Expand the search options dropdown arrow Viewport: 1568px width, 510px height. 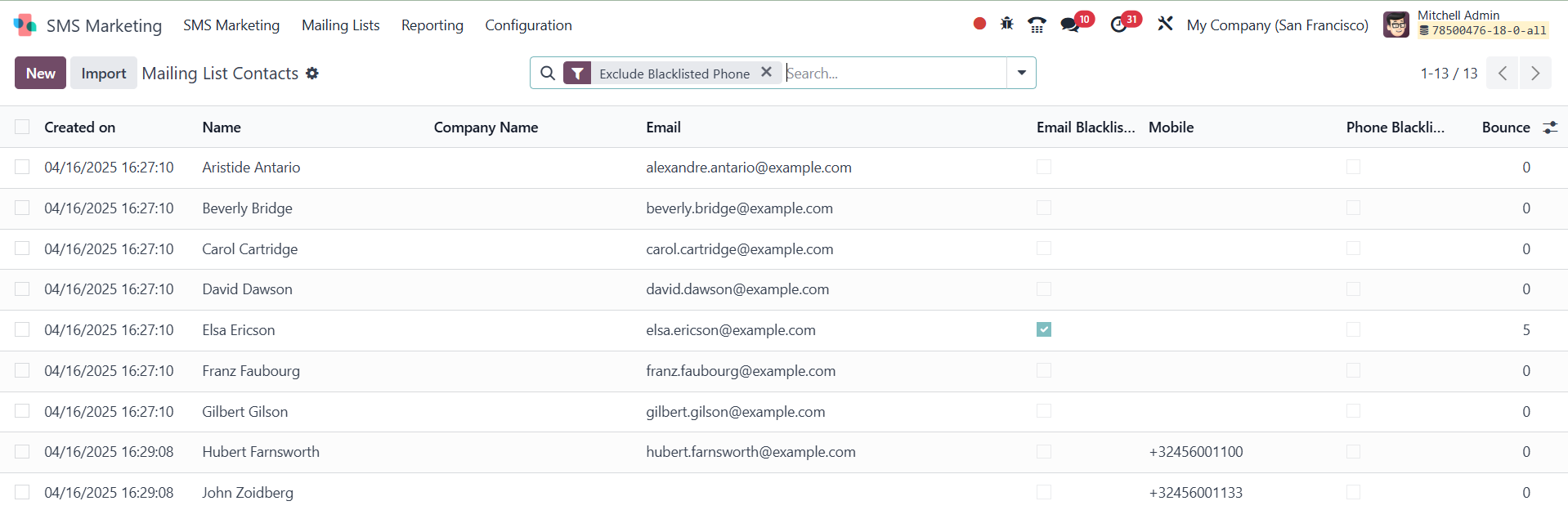[x=1021, y=73]
